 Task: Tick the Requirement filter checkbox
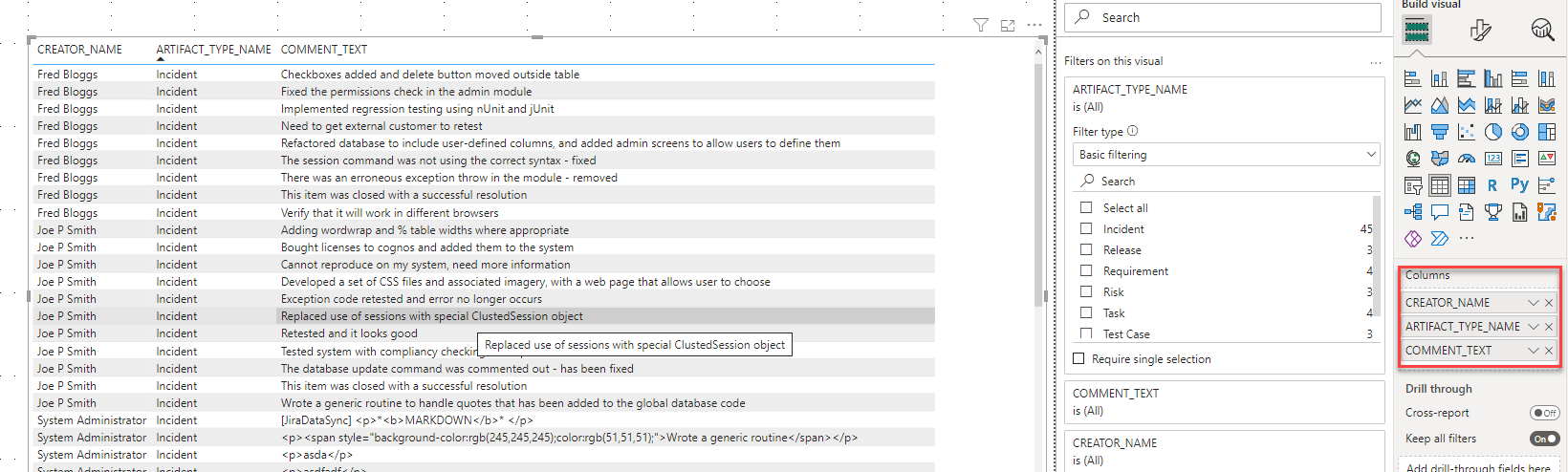[1086, 271]
